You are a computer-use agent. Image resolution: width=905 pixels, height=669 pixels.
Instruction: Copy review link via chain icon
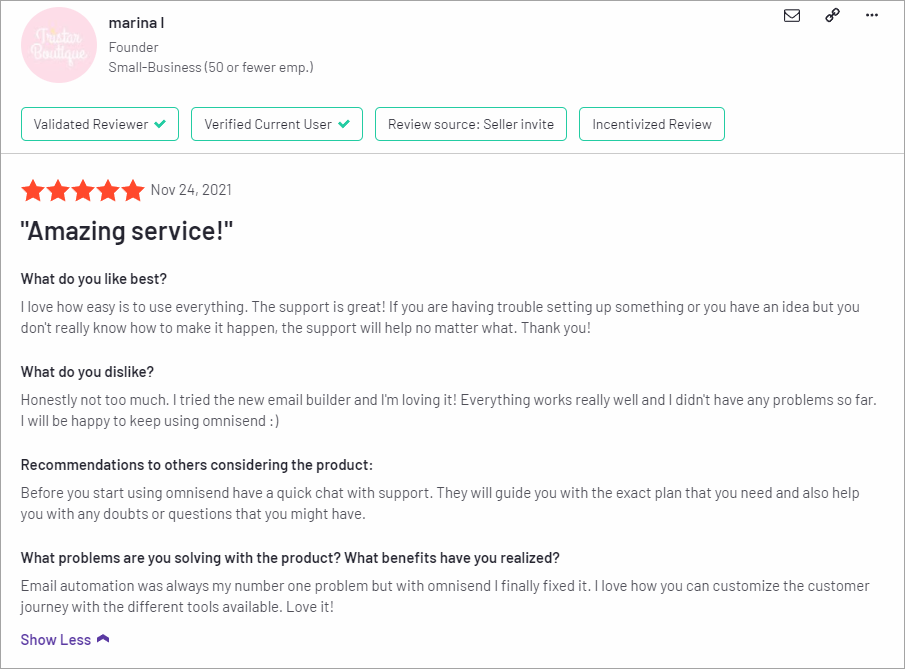pos(832,16)
